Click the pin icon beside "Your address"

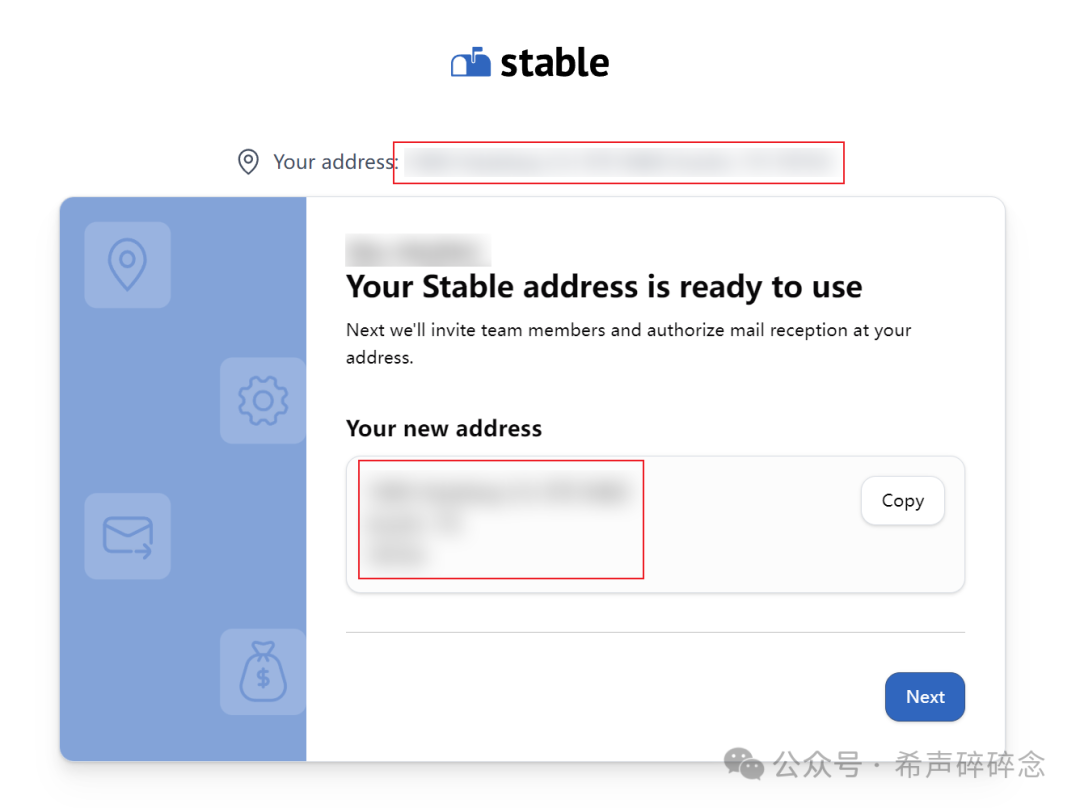[x=248, y=162]
